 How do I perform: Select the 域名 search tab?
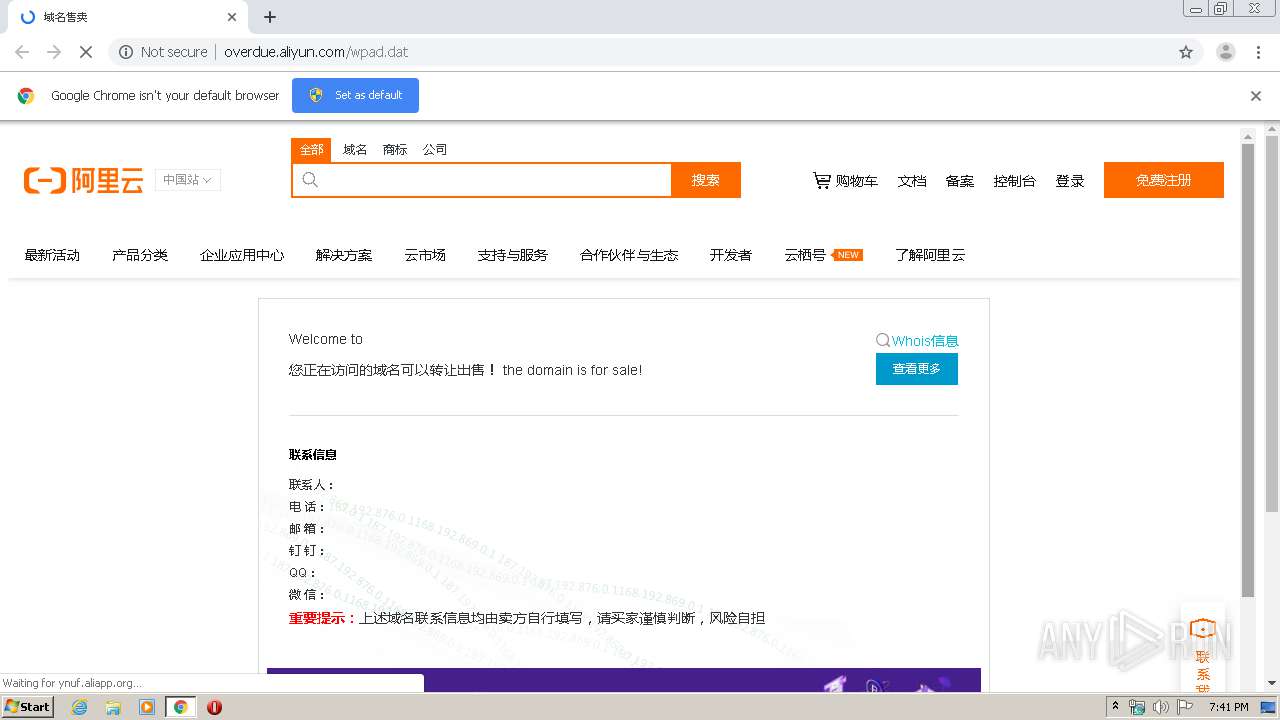[x=355, y=150]
